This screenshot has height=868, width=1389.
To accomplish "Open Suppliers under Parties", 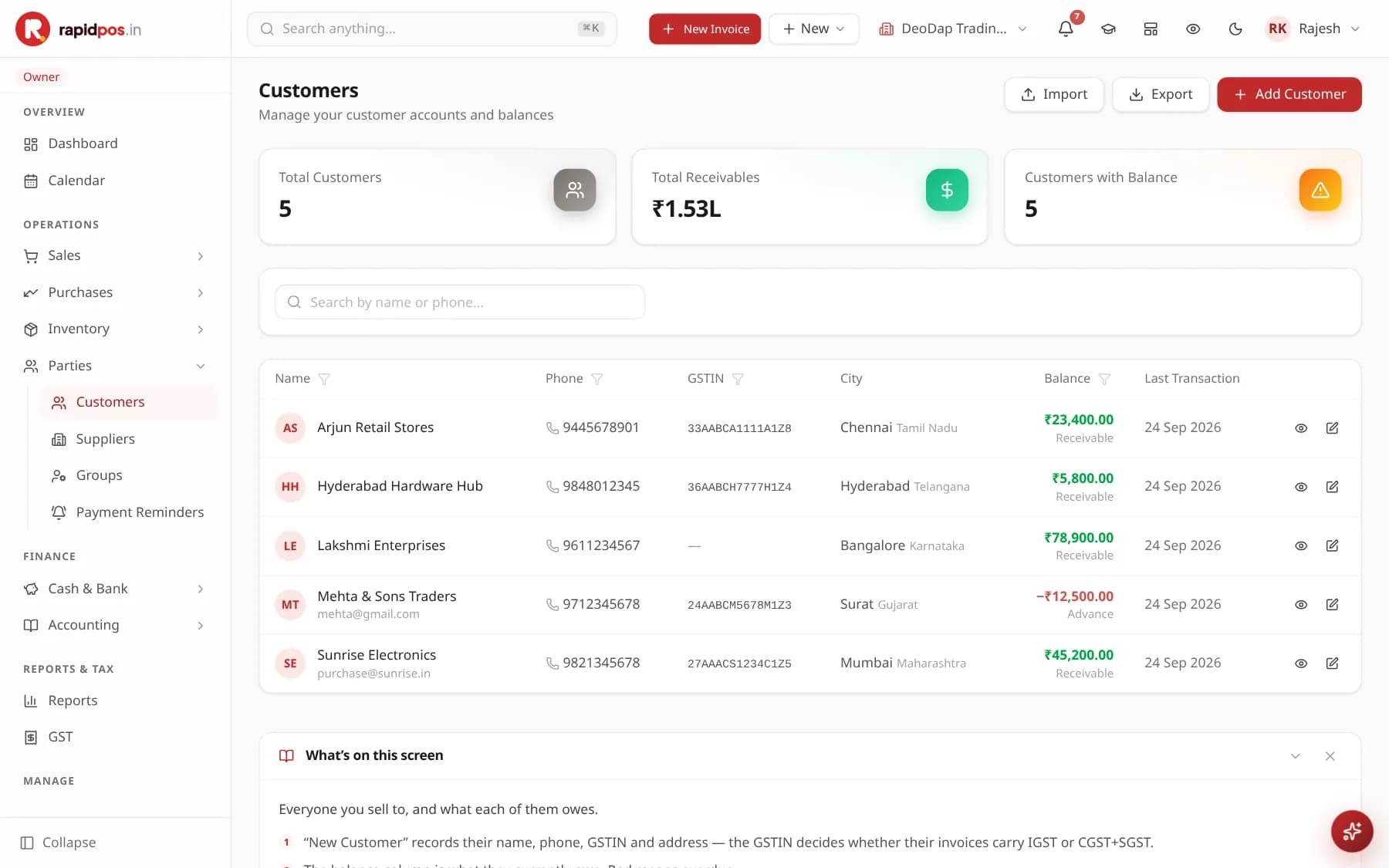I will pos(129,439).
